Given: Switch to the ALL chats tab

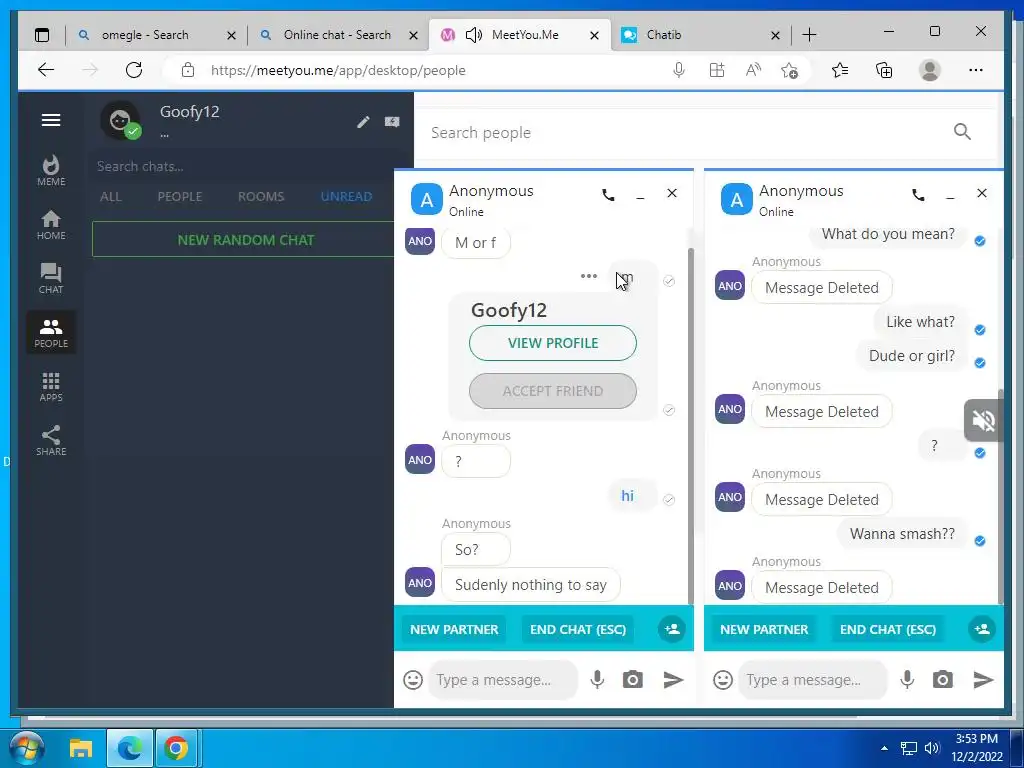Looking at the screenshot, I should click(111, 197).
